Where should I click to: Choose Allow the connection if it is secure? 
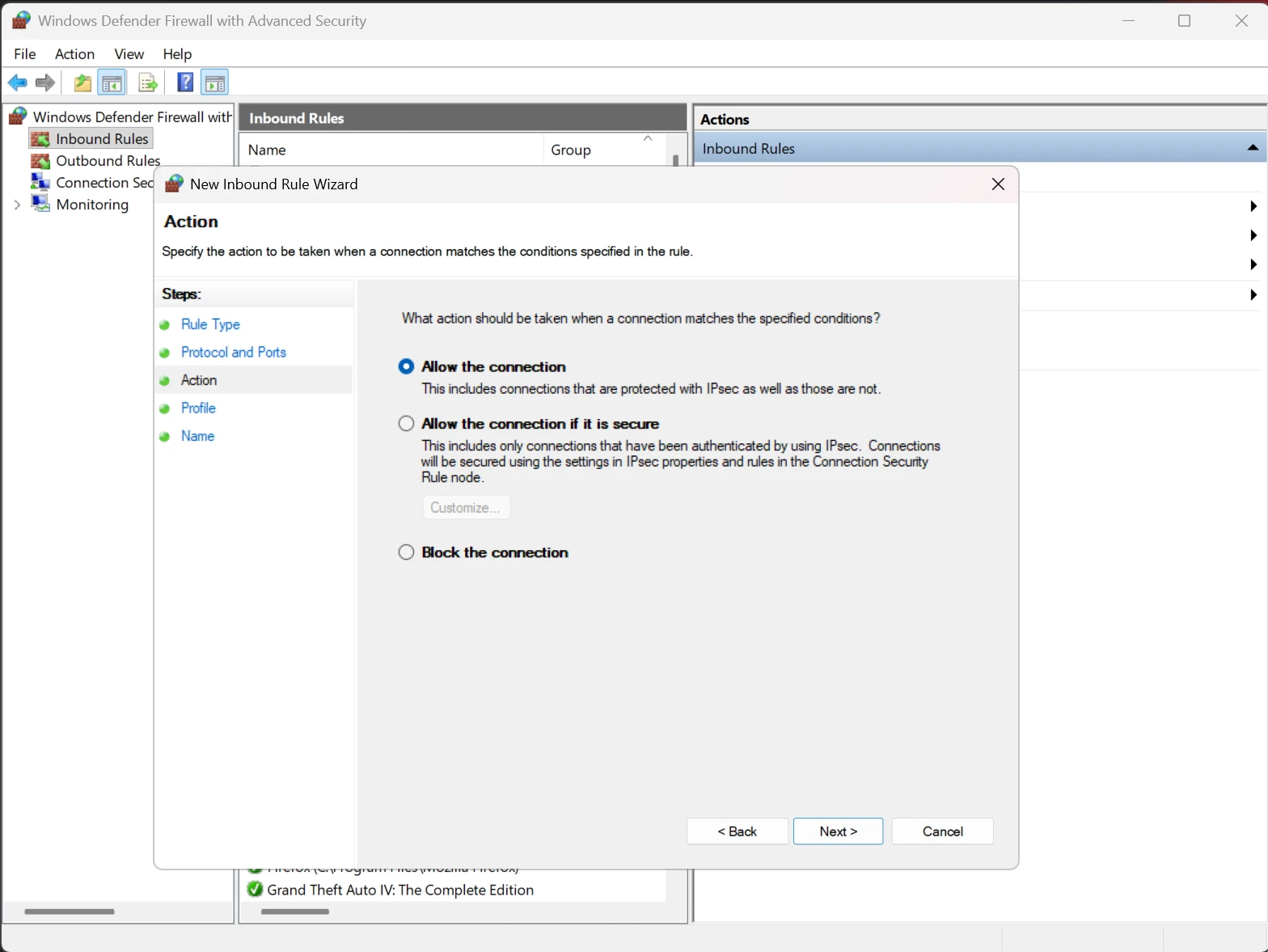point(406,424)
